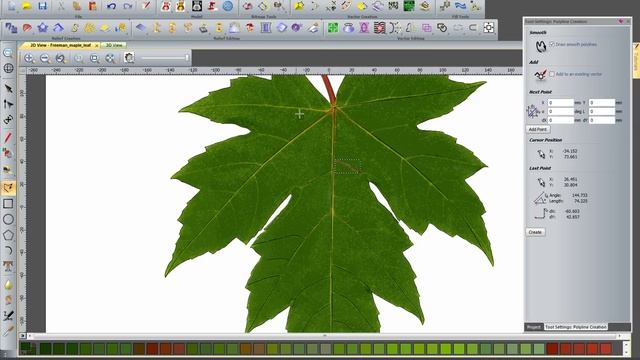640x360 pixels.
Task: Click the Next Point dx input field
Action: 560,120
